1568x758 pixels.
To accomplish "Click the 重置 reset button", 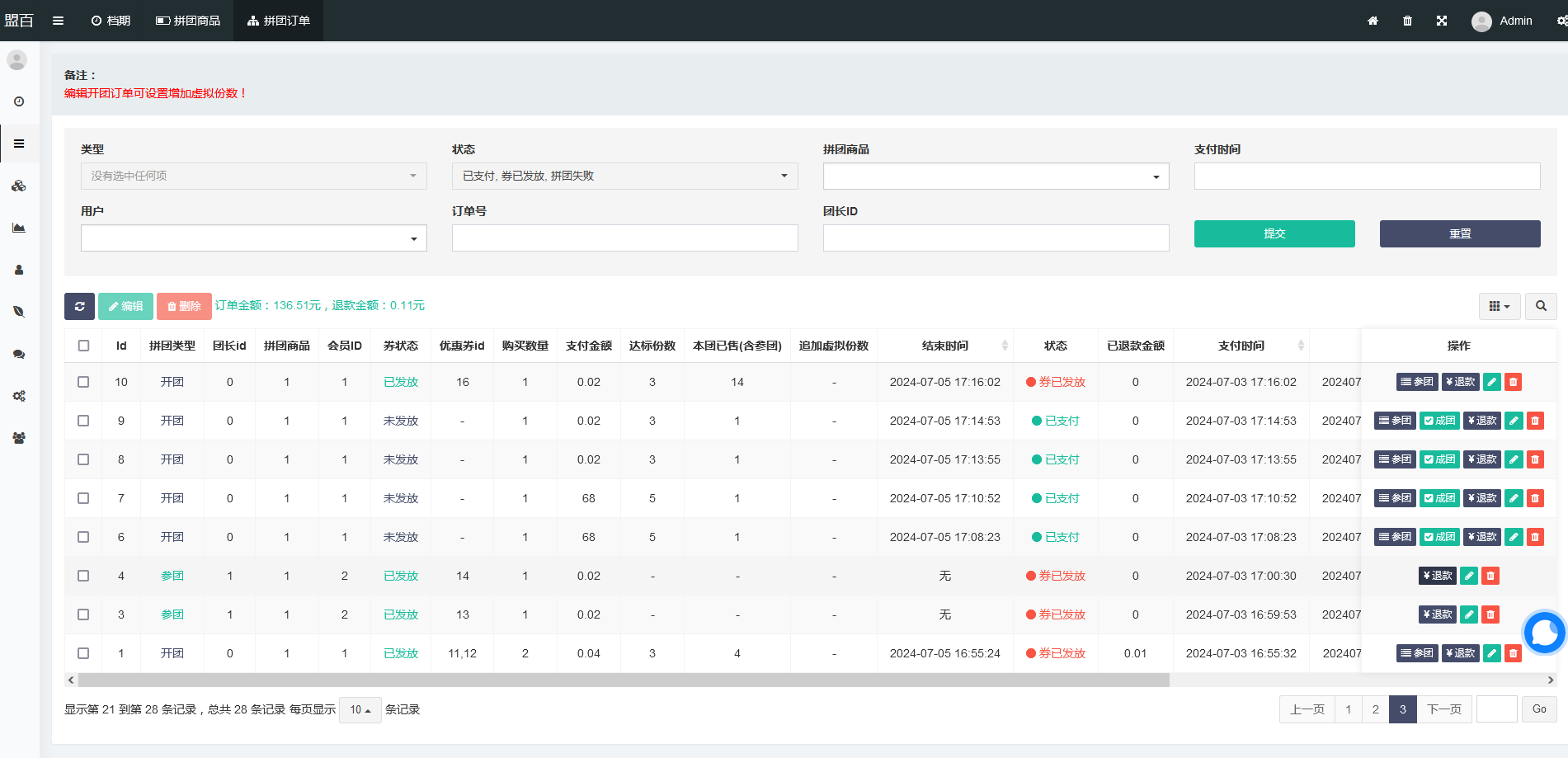I will click(1459, 233).
